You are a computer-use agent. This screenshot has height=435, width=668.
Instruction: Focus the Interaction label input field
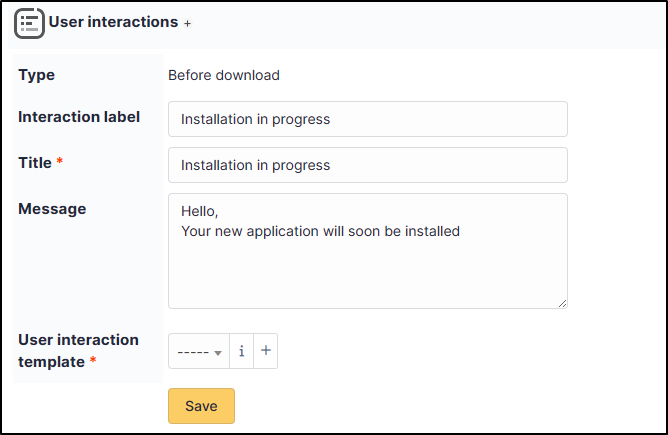[368, 119]
